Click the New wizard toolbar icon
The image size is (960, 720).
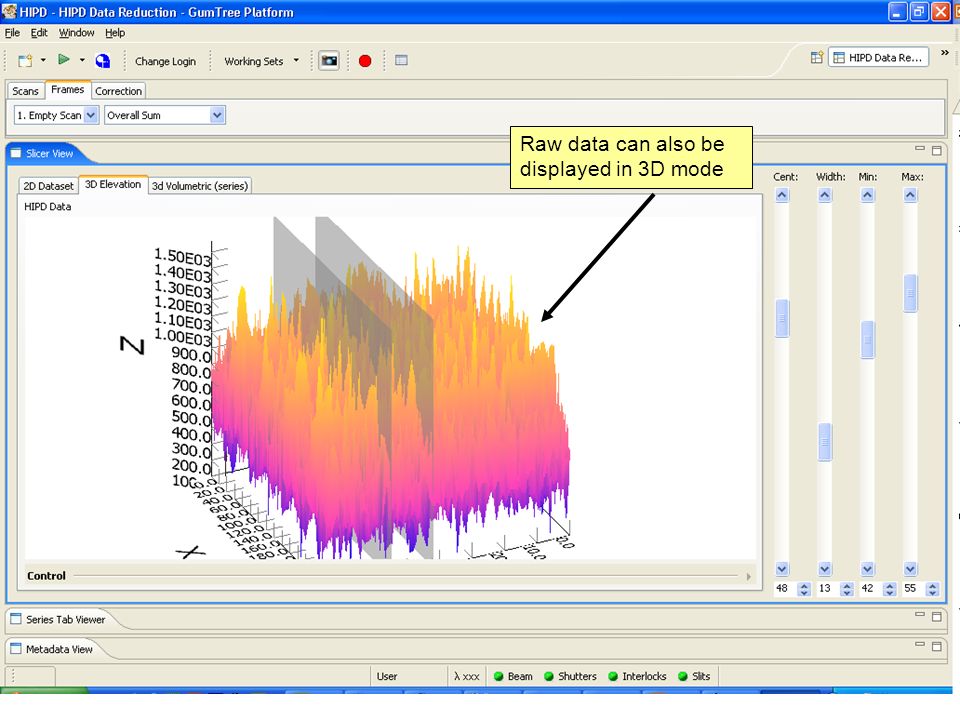point(25,61)
